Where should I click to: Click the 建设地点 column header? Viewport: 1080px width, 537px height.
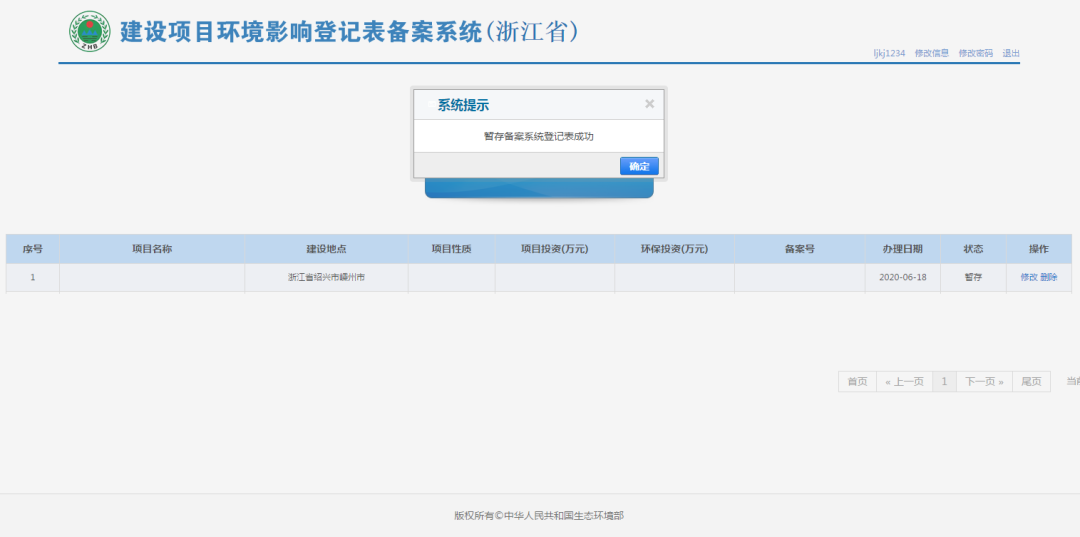pos(326,249)
